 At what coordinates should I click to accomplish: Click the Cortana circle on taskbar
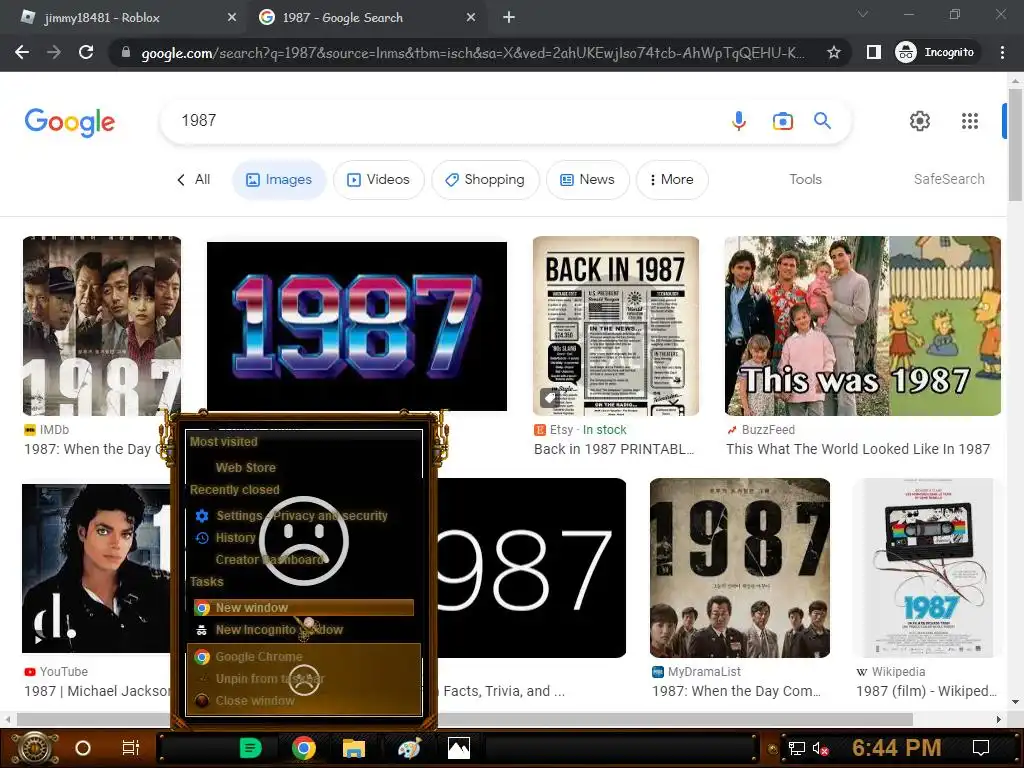tap(83, 748)
